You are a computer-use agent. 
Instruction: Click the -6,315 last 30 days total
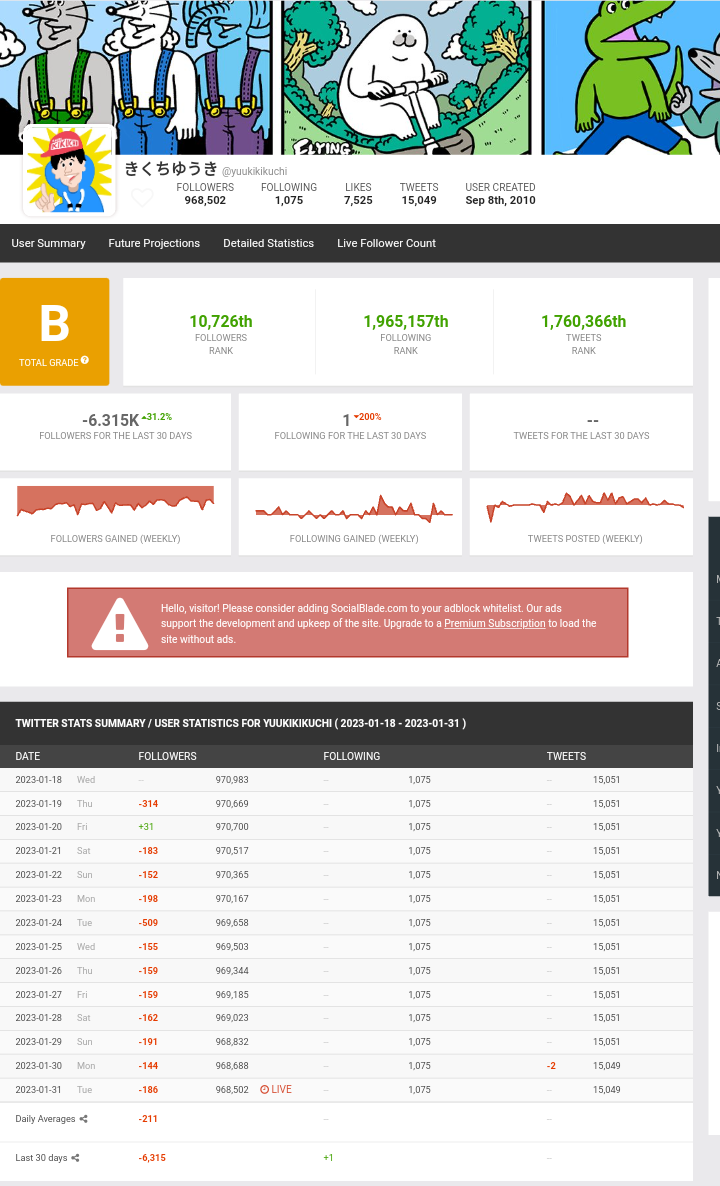click(152, 1158)
